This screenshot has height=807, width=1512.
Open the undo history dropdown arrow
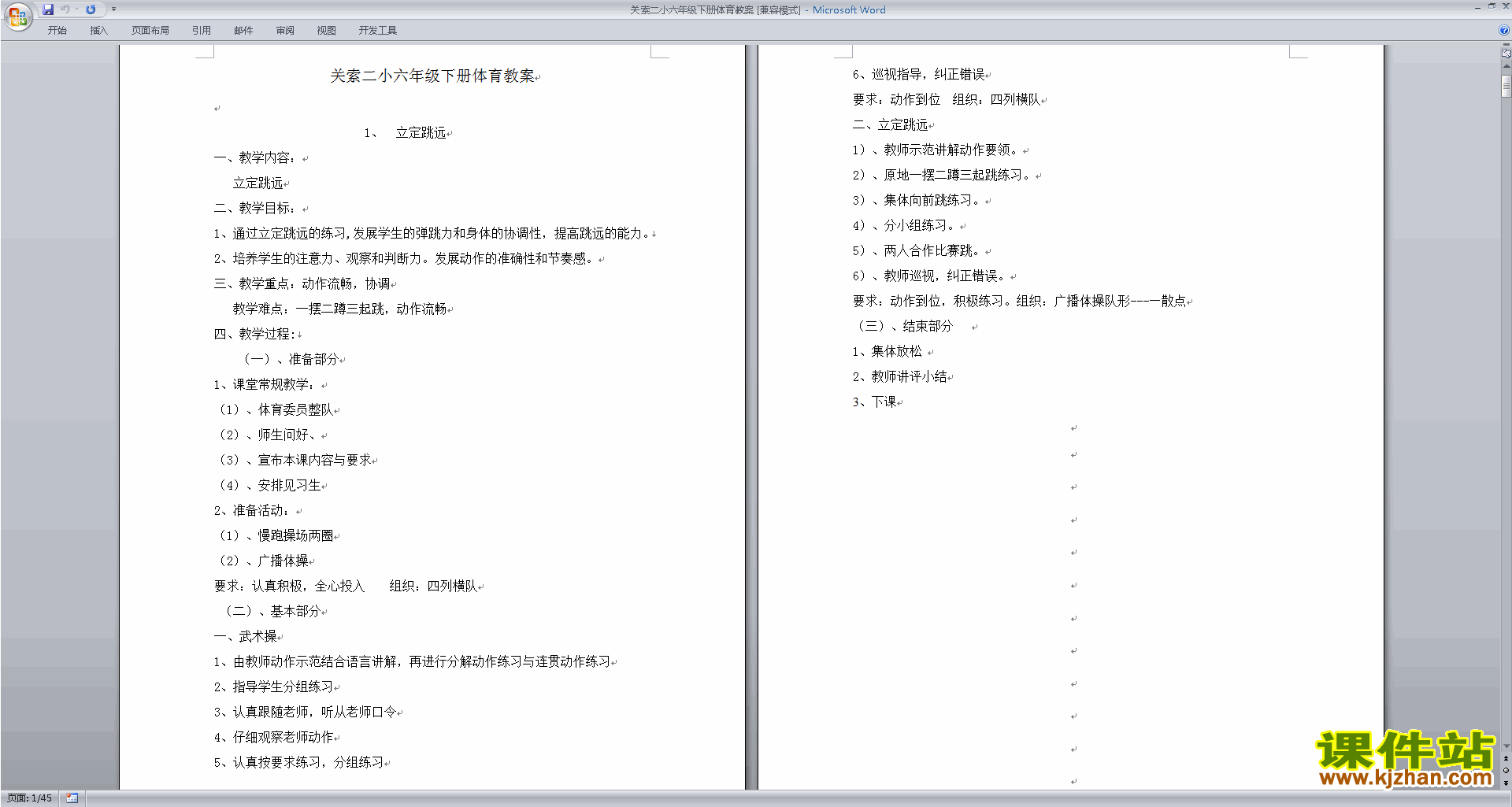tap(76, 9)
